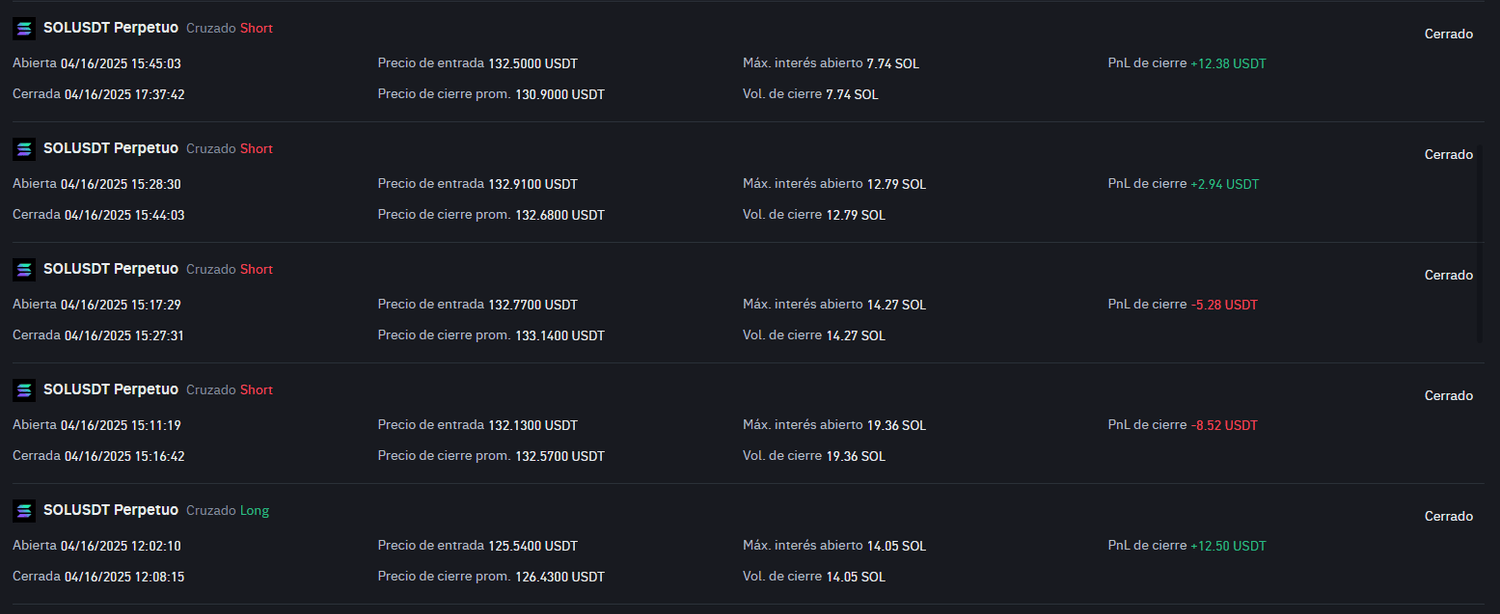Click the Solana icon of the 15:11:19 trade
1500x614 pixels.
24,390
